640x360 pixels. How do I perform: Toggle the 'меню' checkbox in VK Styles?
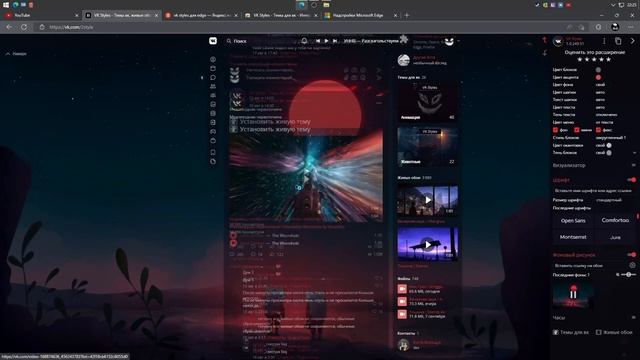coord(576,130)
